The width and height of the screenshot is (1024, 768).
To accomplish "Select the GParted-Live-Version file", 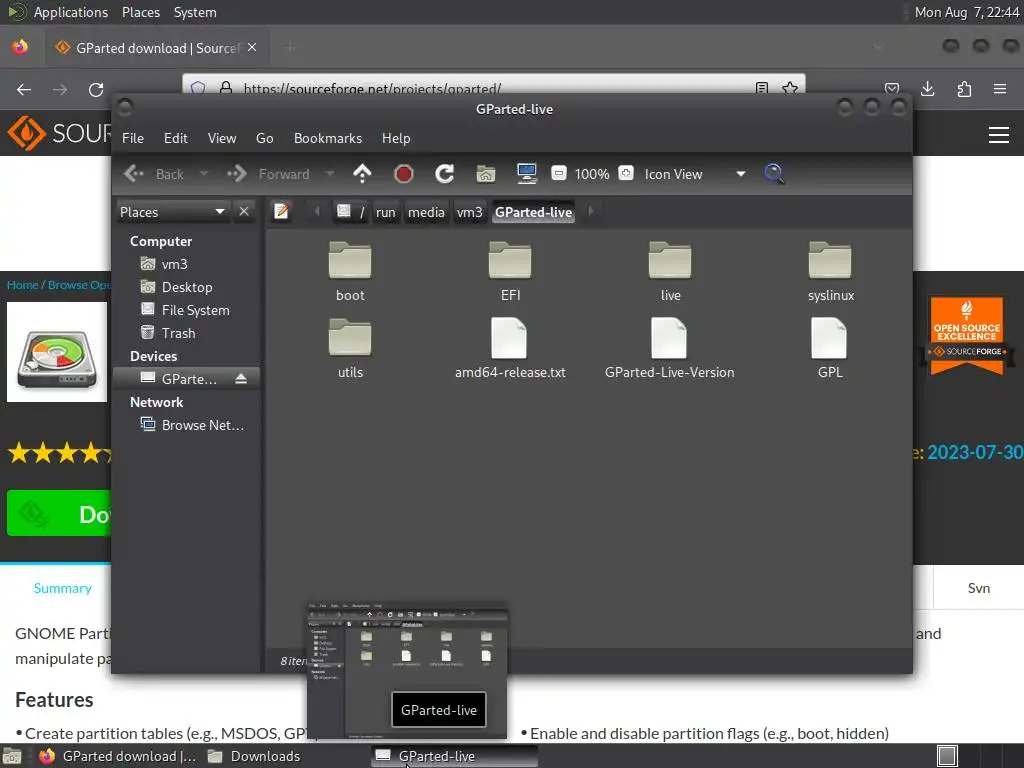I will (x=669, y=349).
